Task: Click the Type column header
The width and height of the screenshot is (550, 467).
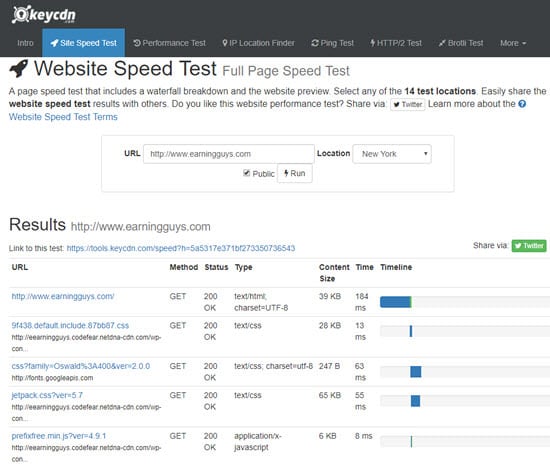Action: tap(244, 268)
